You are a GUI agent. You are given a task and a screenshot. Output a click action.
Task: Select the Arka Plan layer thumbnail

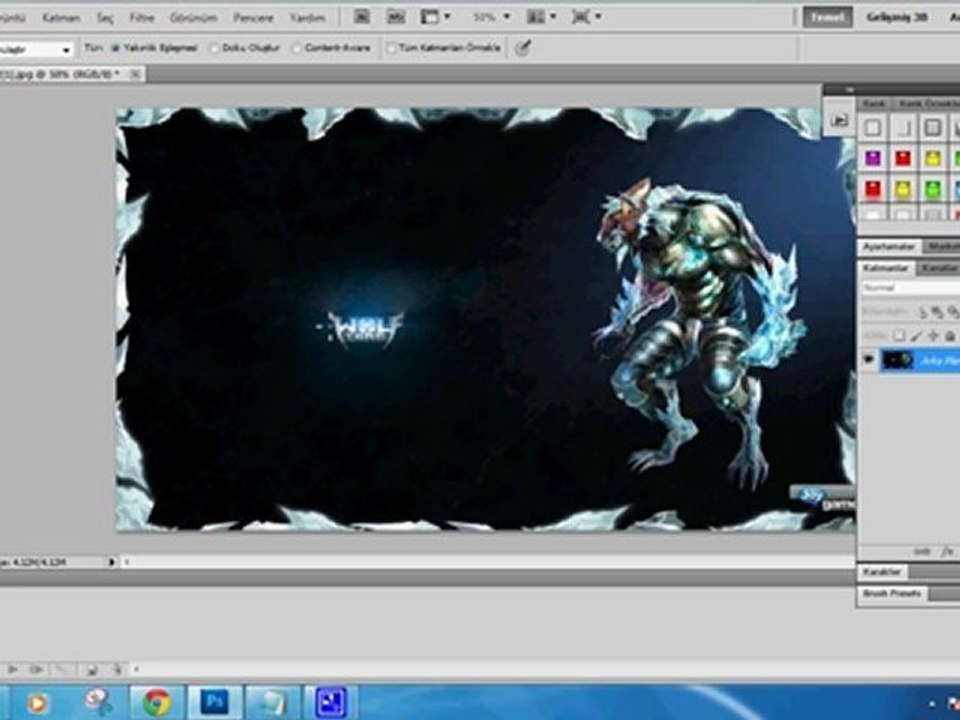coord(898,360)
